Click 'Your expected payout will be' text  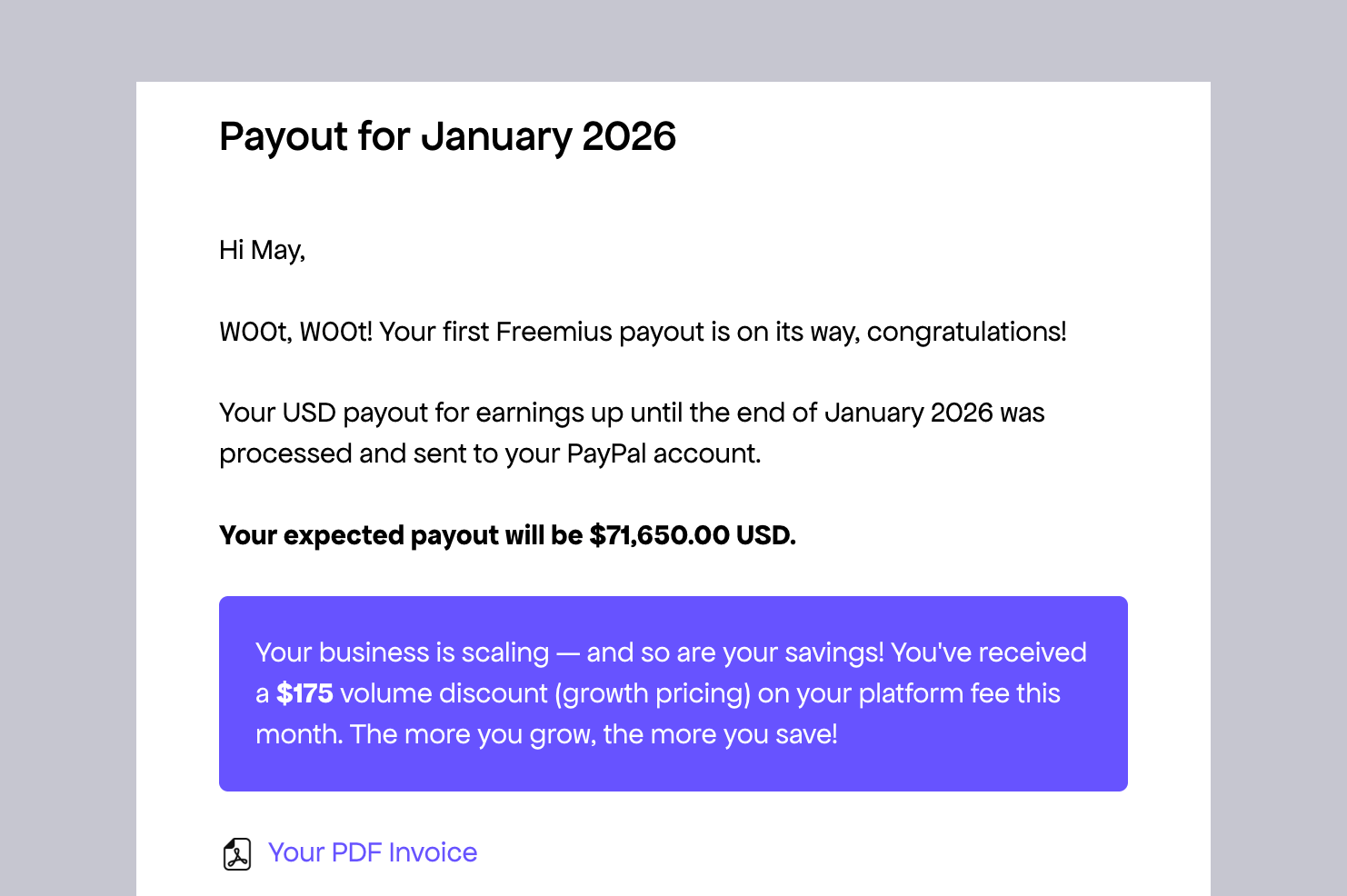coord(400,535)
